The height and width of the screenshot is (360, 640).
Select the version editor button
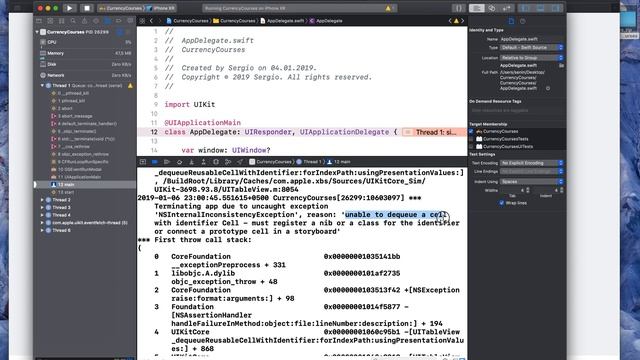tap(507, 8)
